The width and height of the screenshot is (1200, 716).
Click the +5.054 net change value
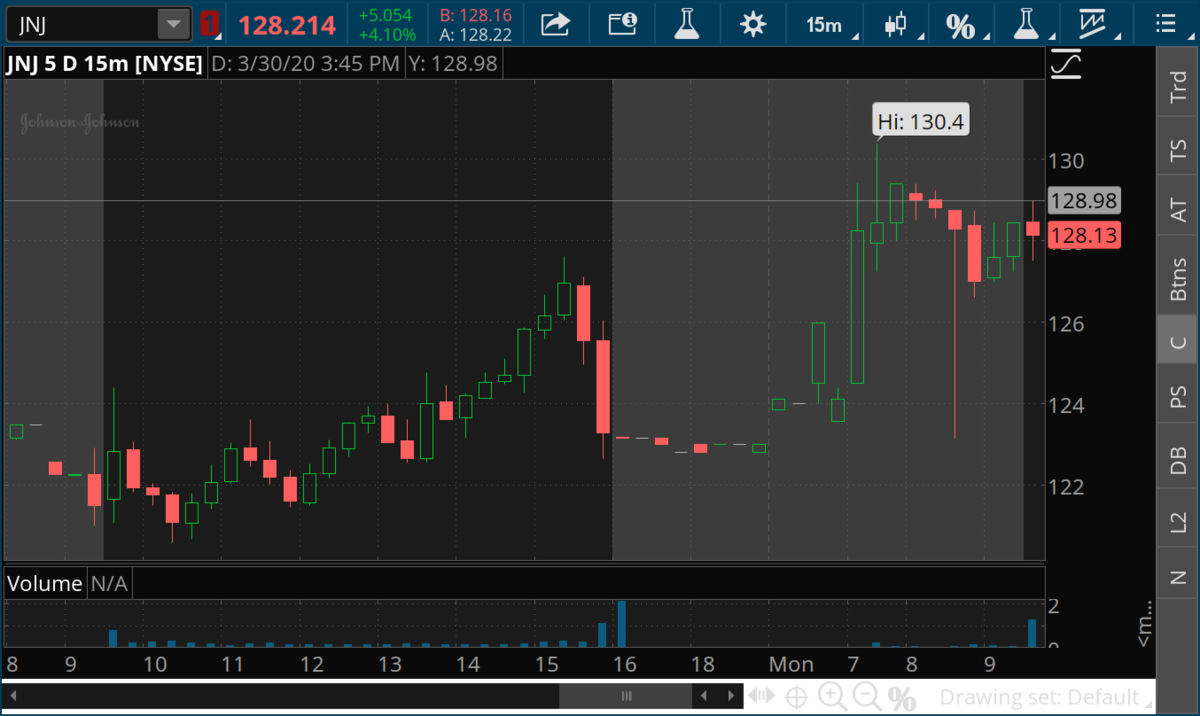point(385,15)
